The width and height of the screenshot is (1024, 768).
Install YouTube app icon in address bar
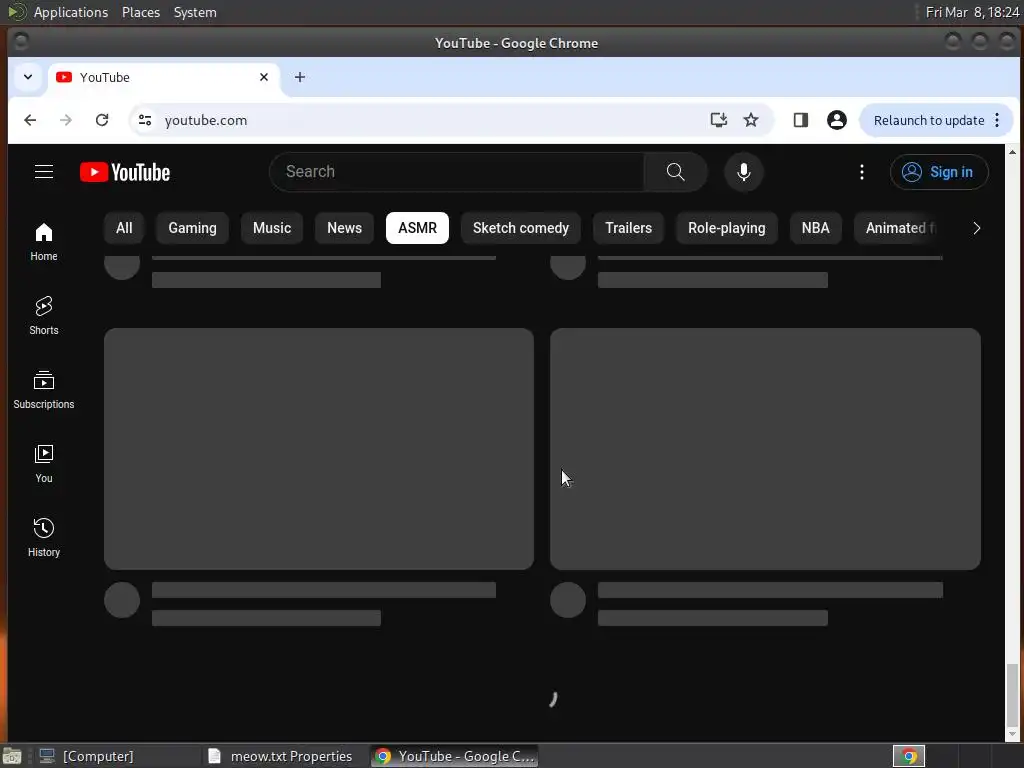click(x=718, y=120)
